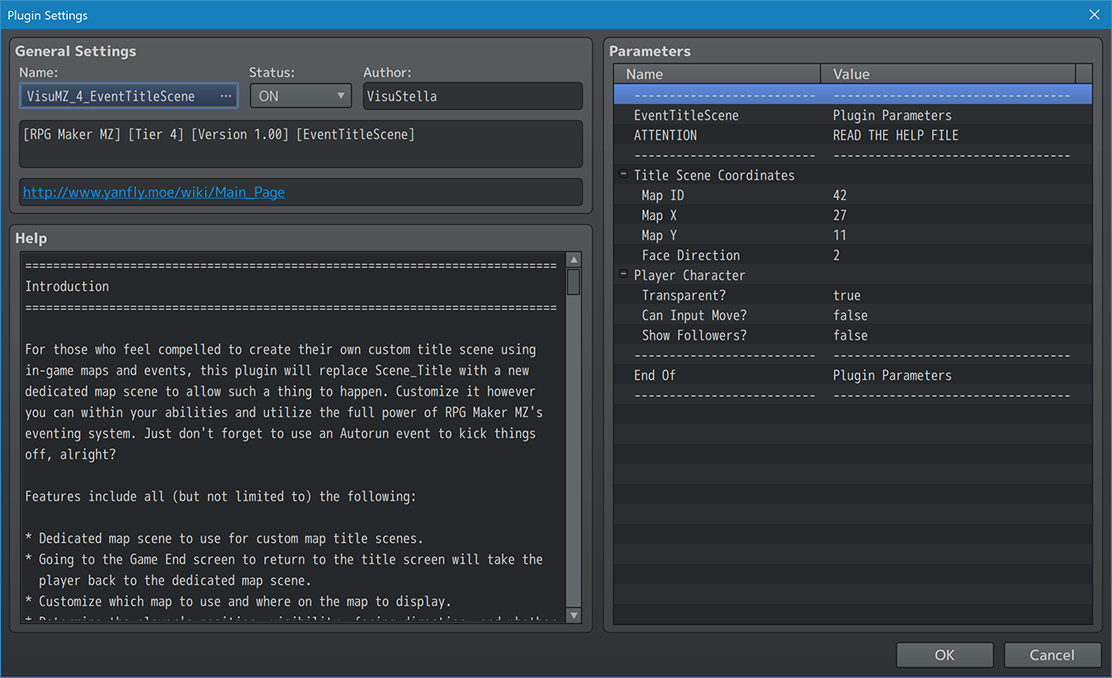Select the Can Input Move? parameter

click(852, 315)
